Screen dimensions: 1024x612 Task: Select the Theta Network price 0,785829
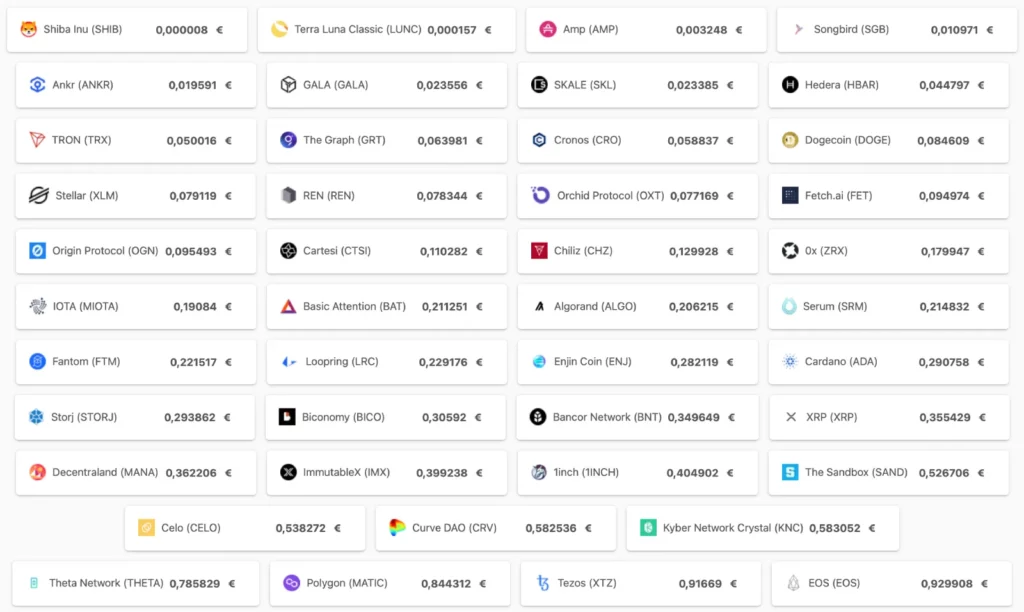[x=195, y=583]
